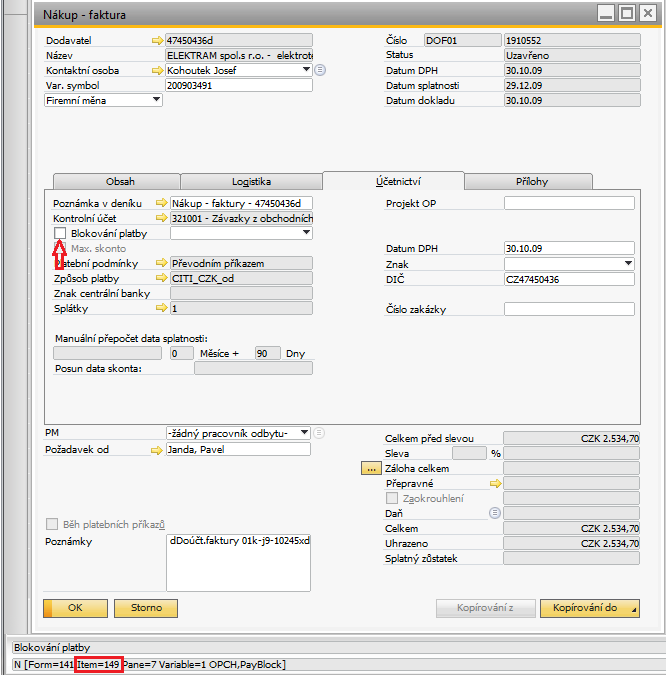
Task: Open the Přílohy tab
Action: coord(531,181)
